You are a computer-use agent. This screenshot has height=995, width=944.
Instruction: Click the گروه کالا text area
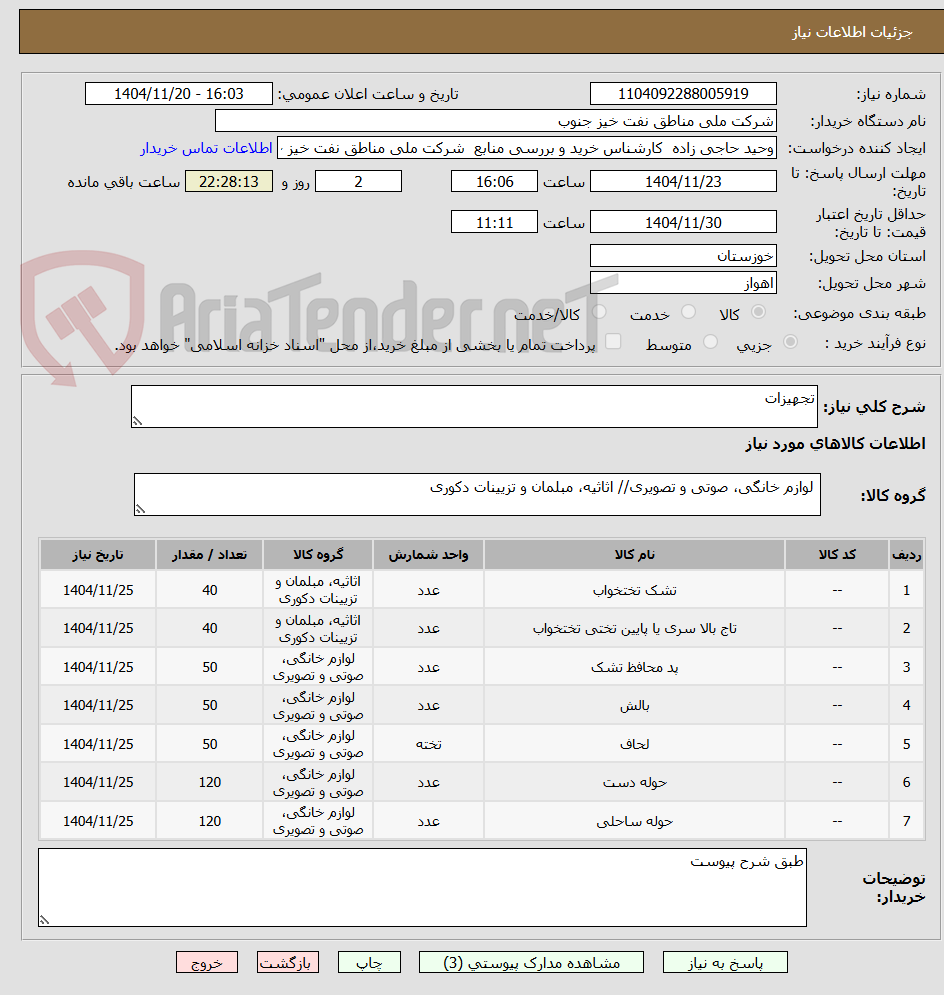pyautogui.click(x=477, y=494)
